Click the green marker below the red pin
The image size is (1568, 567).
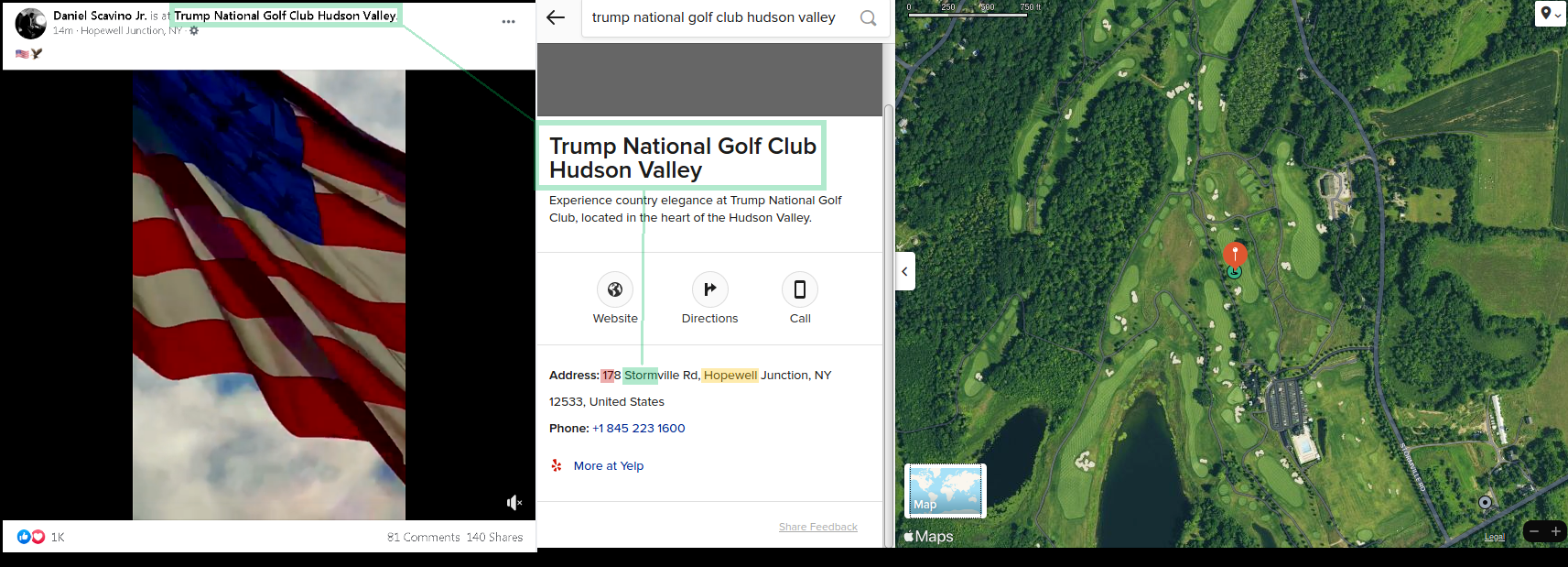pyautogui.click(x=1235, y=272)
